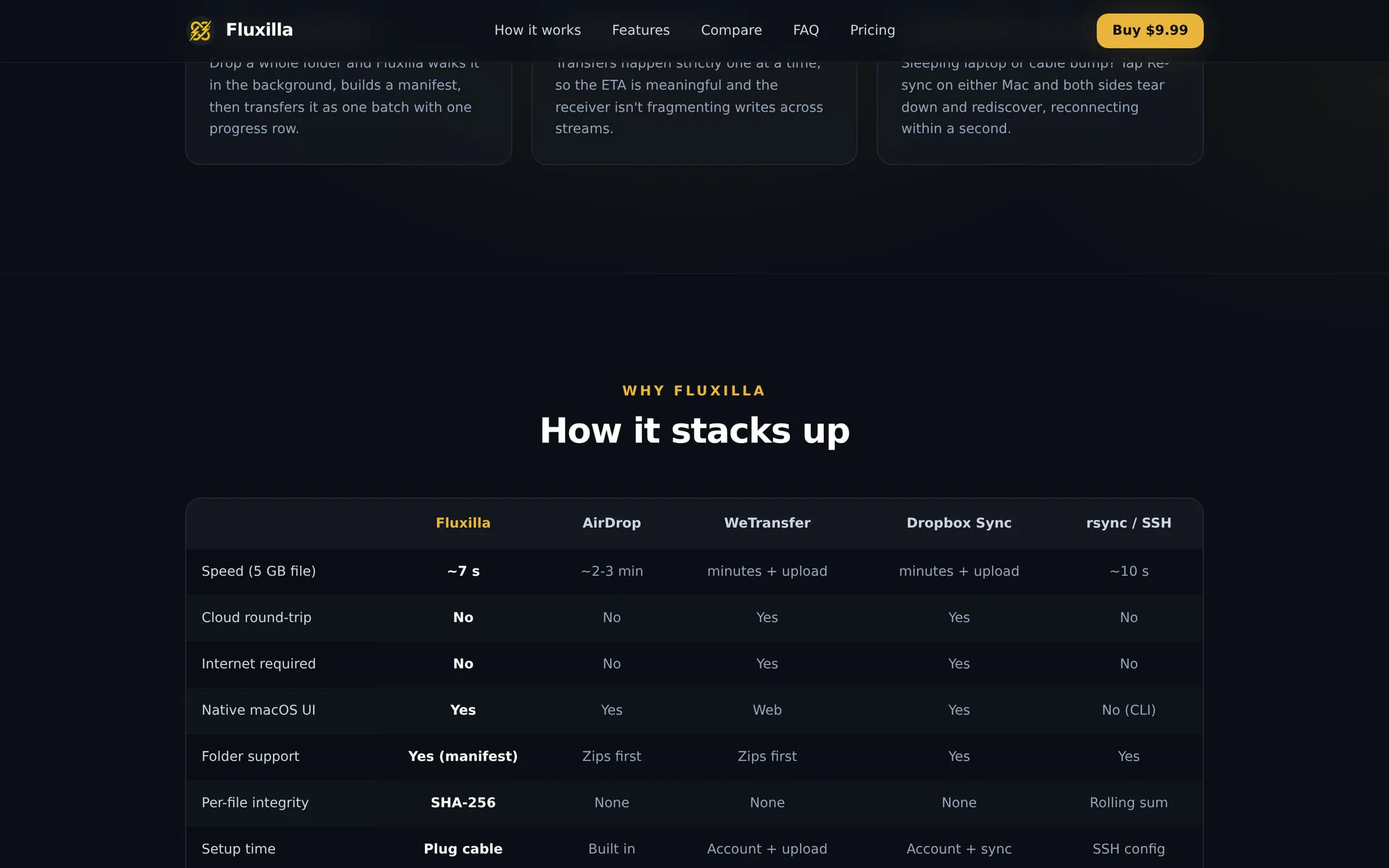The height and width of the screenshot is (868, 1389).
Task: Click WeTransfer's Yes in Cloud round-trip row
Action: pyautogui.click(x=767, y=617)
